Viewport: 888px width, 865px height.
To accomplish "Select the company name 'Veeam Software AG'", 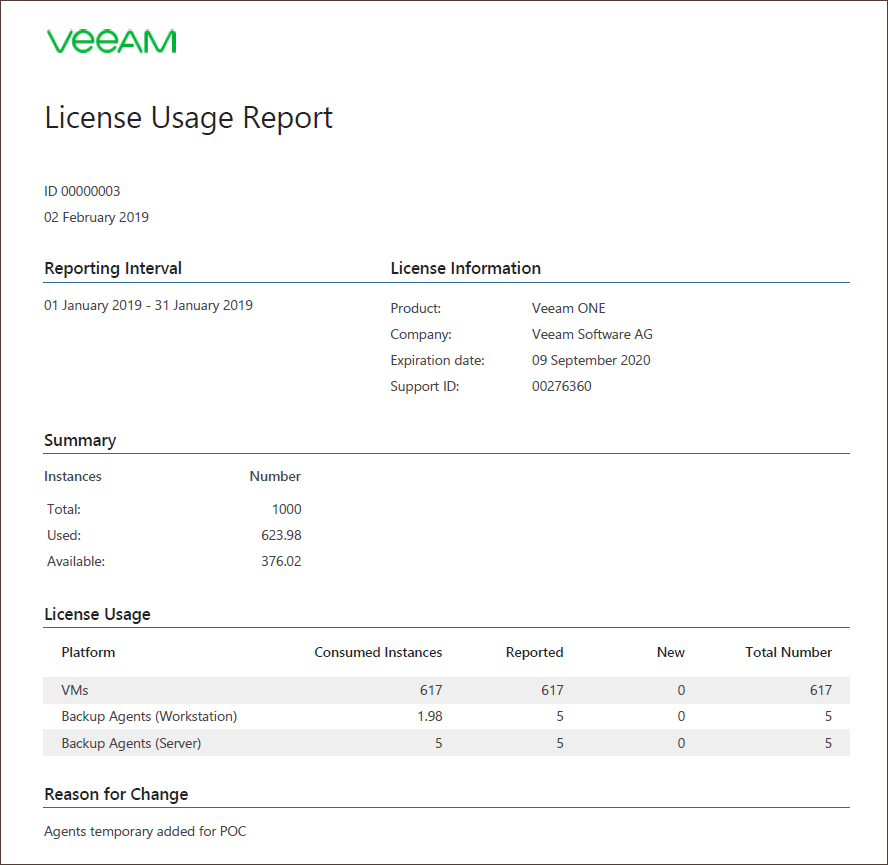I will [x=592, y=335].
